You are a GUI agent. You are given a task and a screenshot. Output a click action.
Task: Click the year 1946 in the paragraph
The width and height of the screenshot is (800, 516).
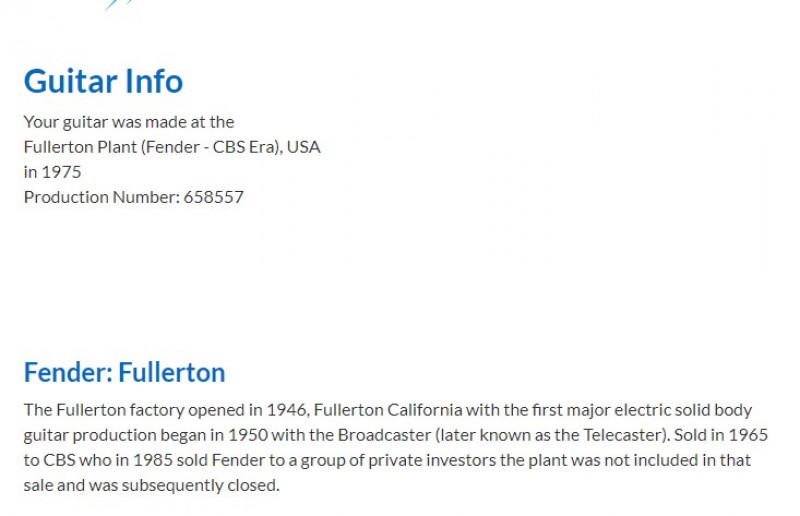point(287,410)
